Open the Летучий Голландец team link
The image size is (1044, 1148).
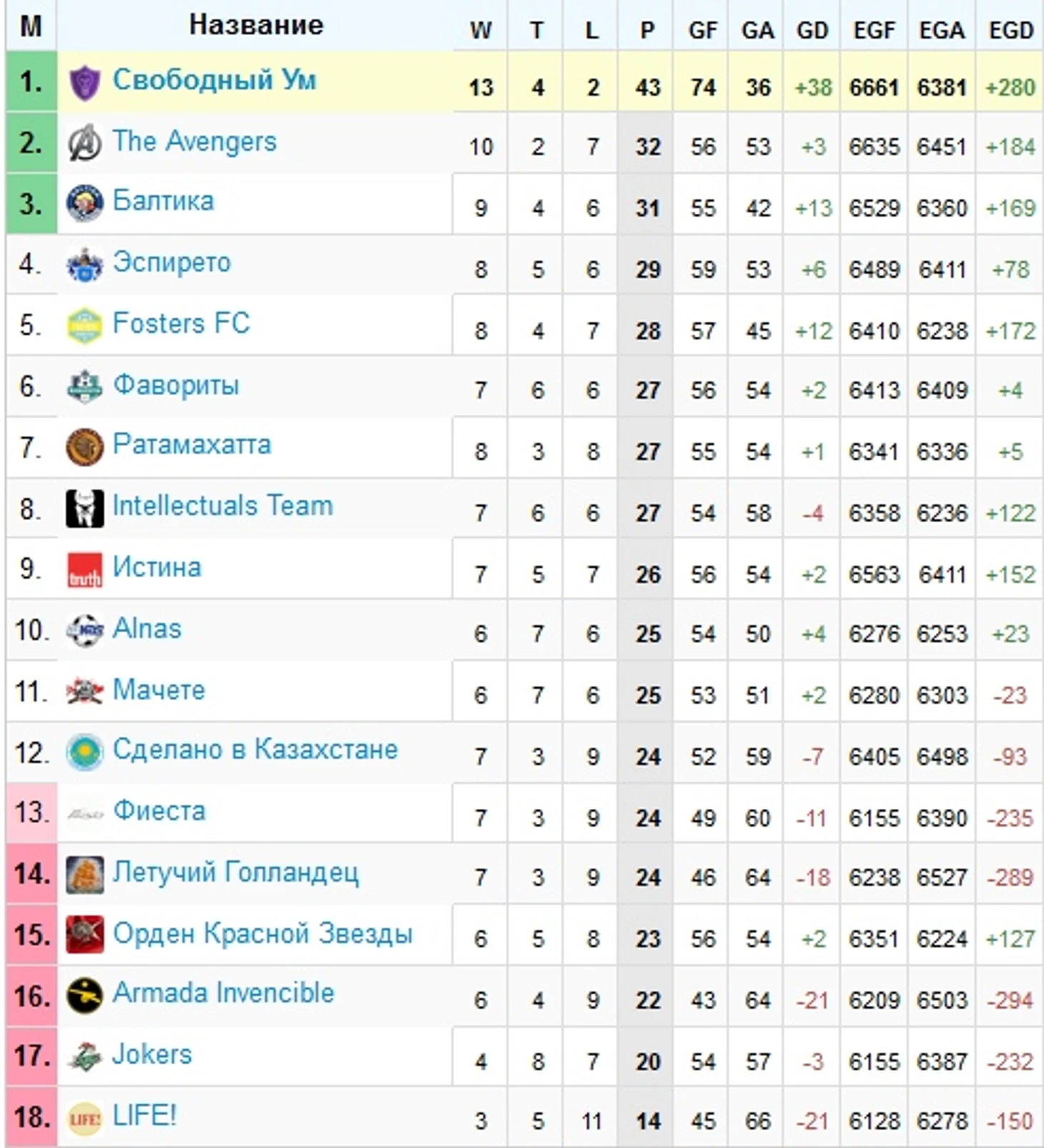click(236, 873)
